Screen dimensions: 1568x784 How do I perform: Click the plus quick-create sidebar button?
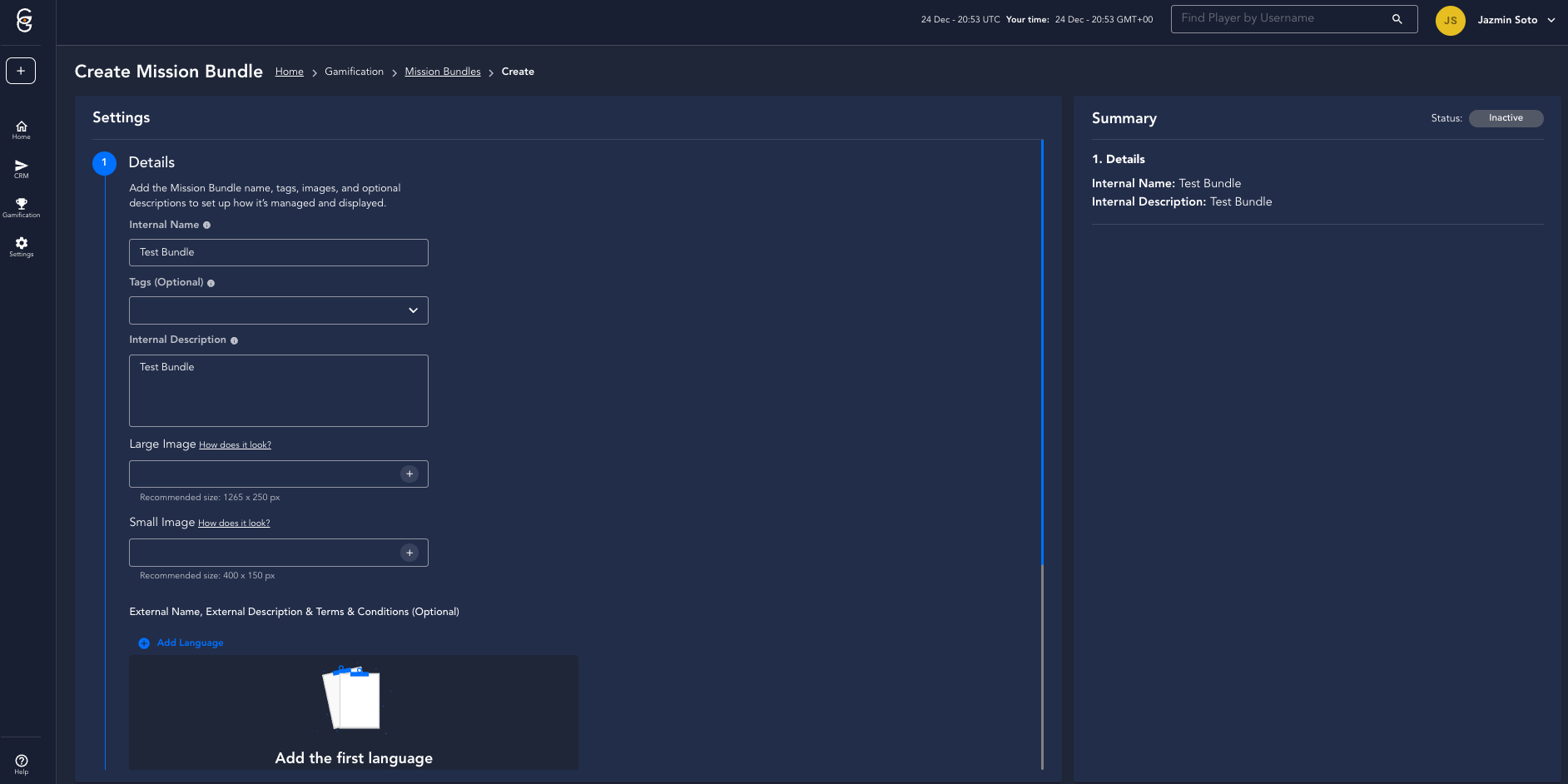point(21,71)
